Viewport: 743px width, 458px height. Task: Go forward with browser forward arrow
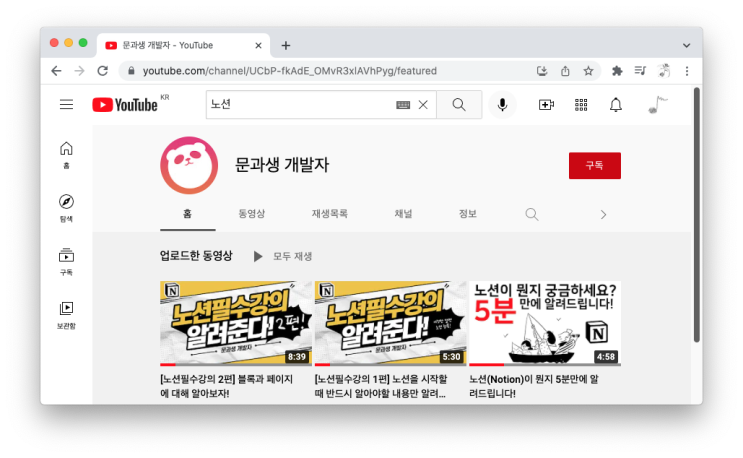80,71
